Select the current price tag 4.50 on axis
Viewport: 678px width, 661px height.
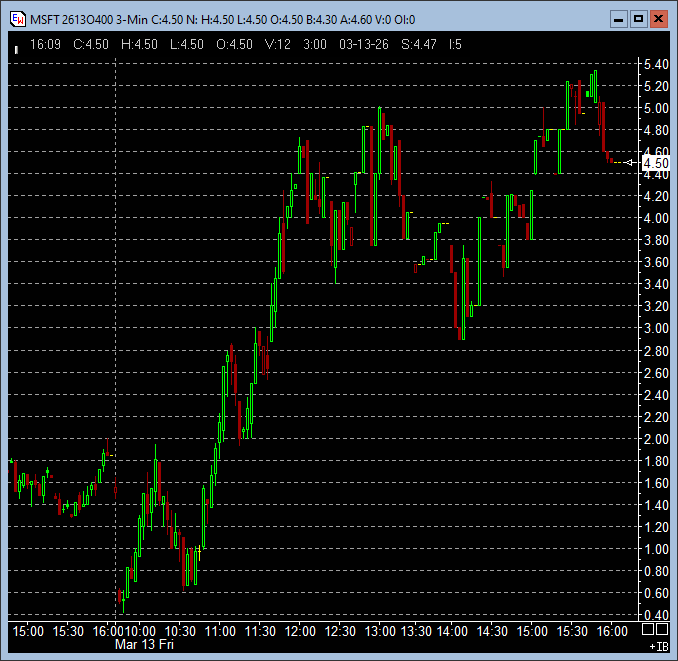tap(656, 163)
